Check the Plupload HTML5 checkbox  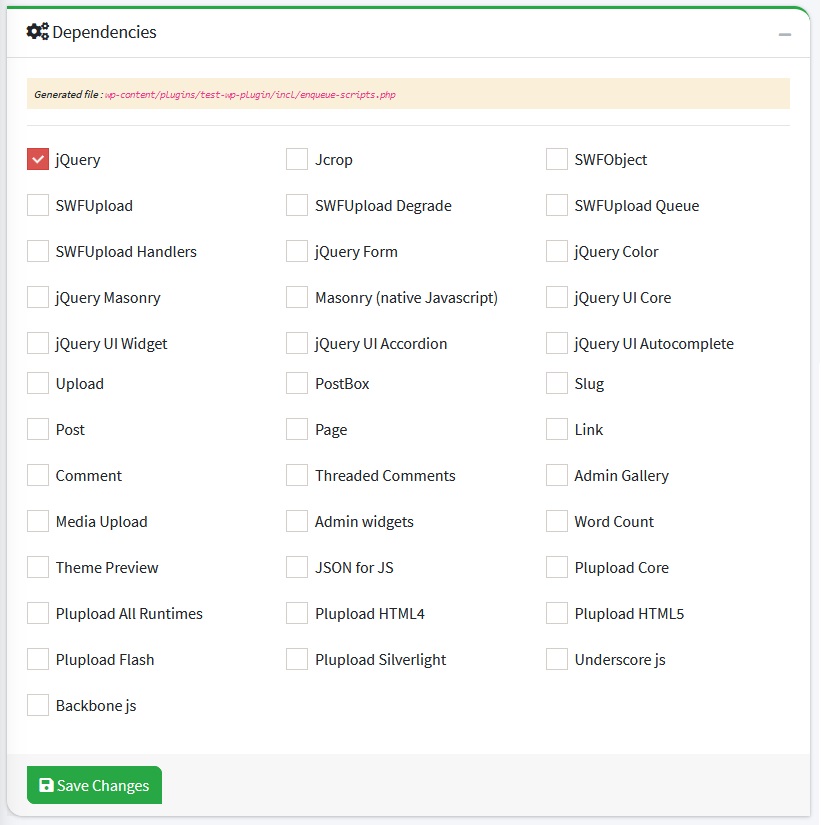point(557,613)
